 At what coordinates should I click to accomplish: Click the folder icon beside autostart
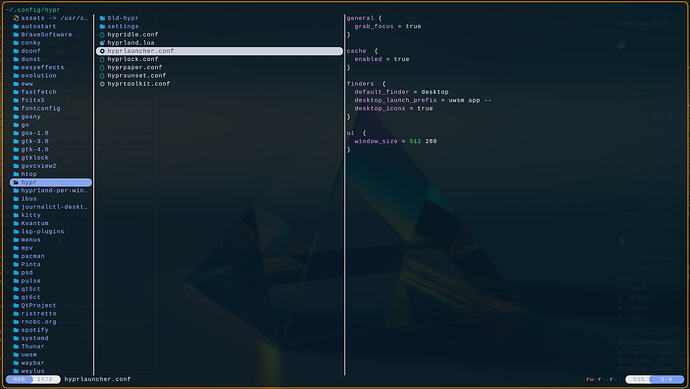pos(16,26)
